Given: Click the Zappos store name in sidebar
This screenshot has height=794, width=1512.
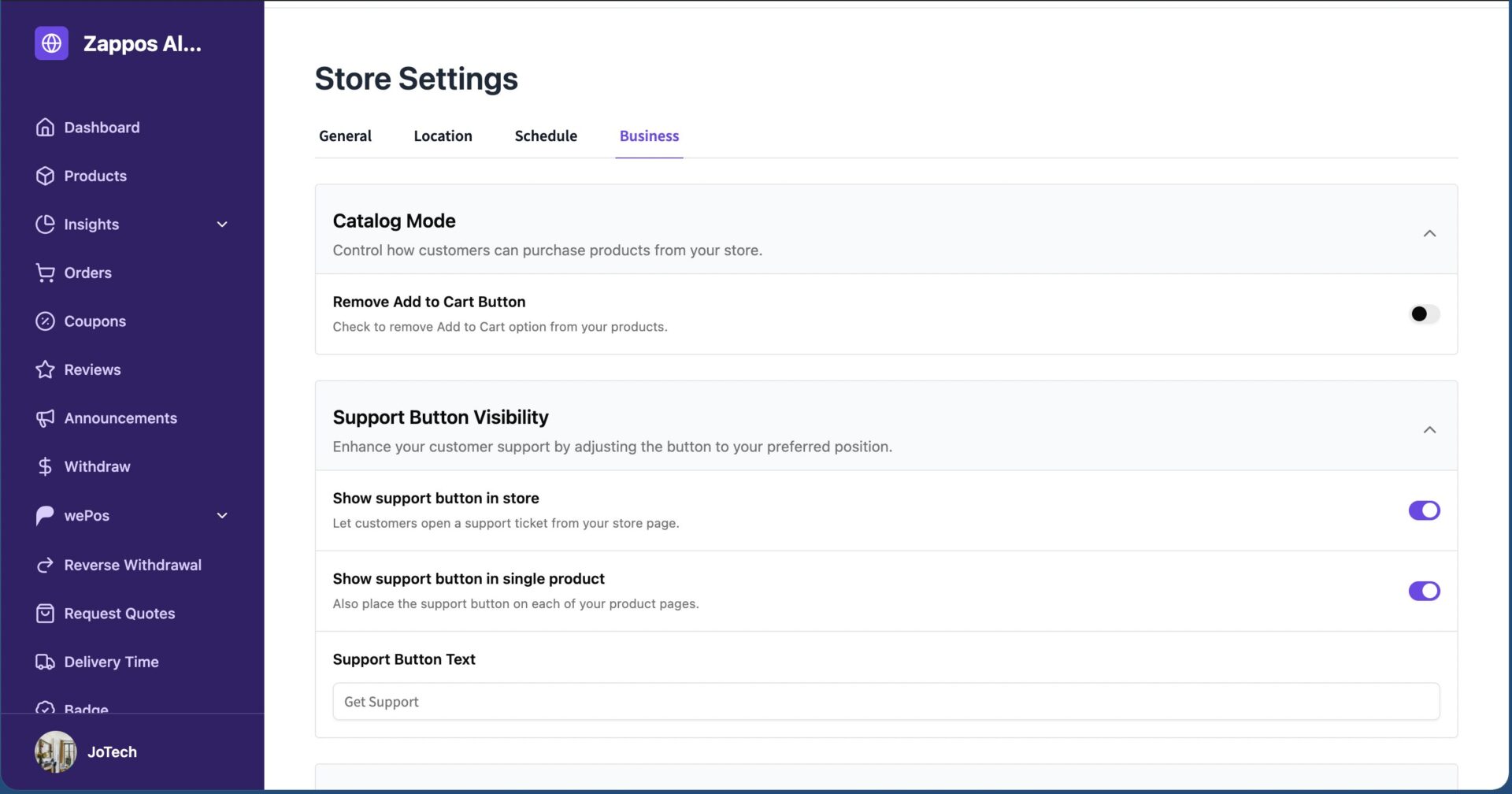Looking at the screenshot, I should click(143, 43).
